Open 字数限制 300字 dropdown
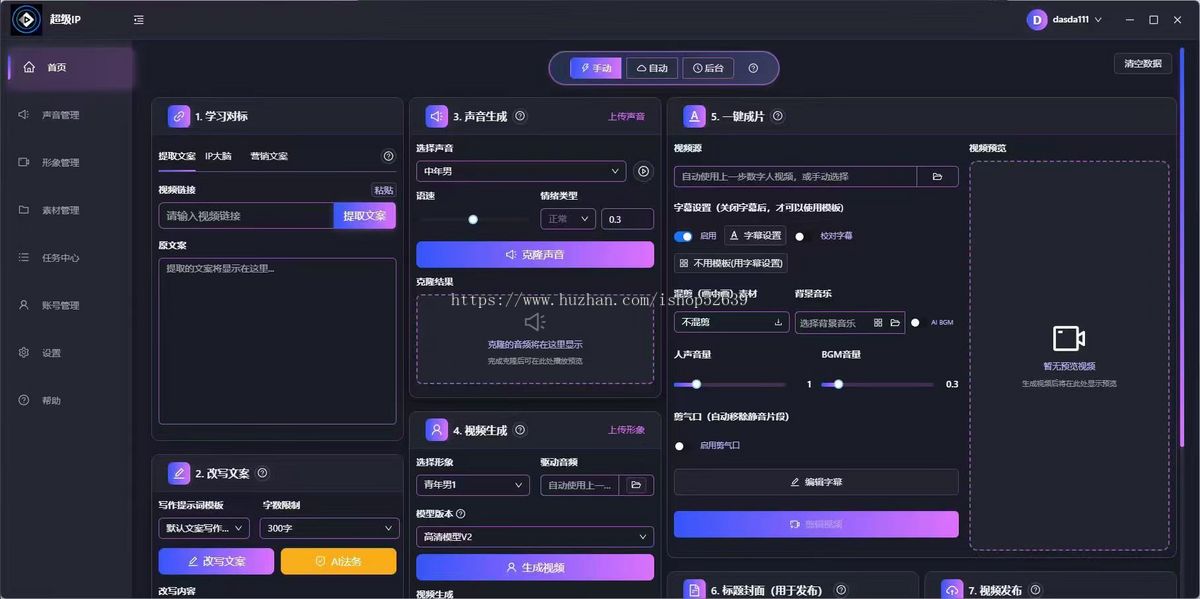The image size is (1200, 599). click(331, 528)
